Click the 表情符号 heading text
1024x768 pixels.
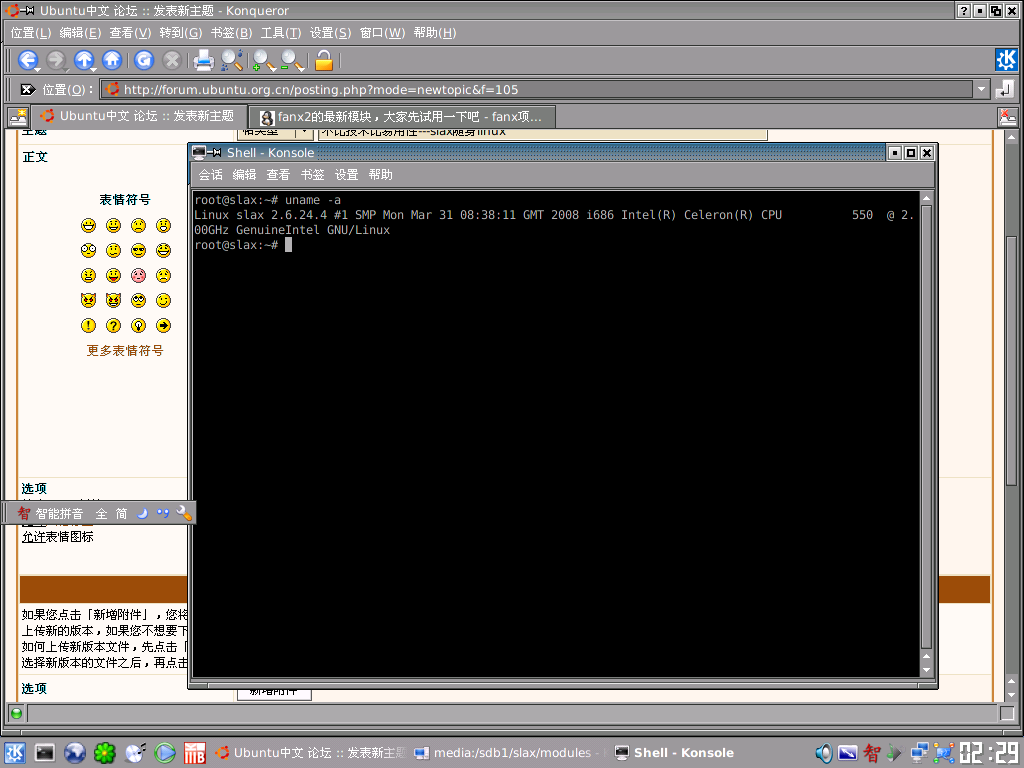[x=125, y=200]
